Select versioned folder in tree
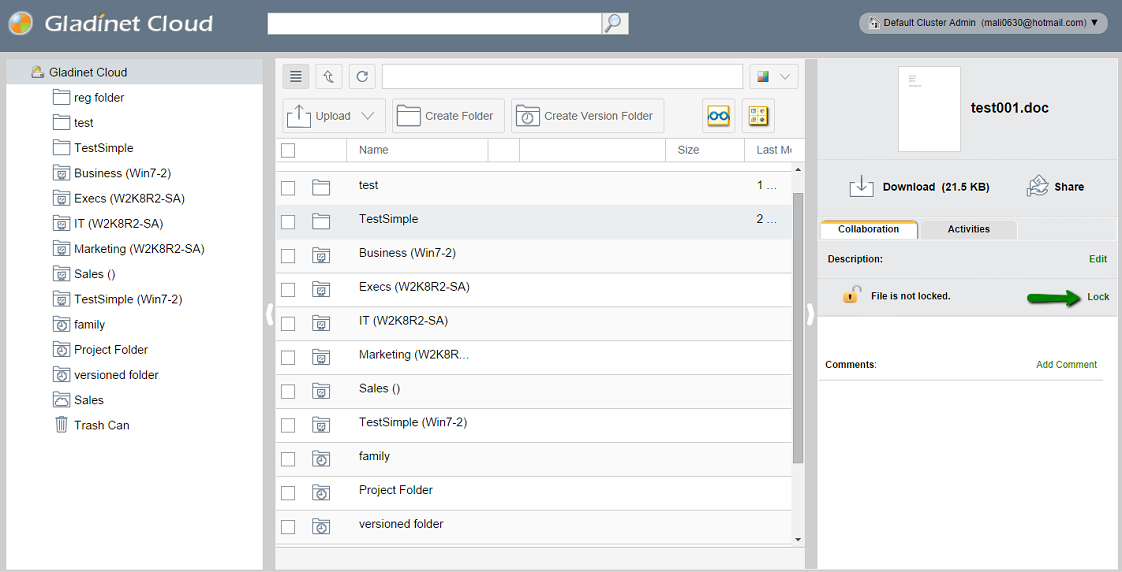The width and height of the screenshot is (1122, 572). [116, 375]
